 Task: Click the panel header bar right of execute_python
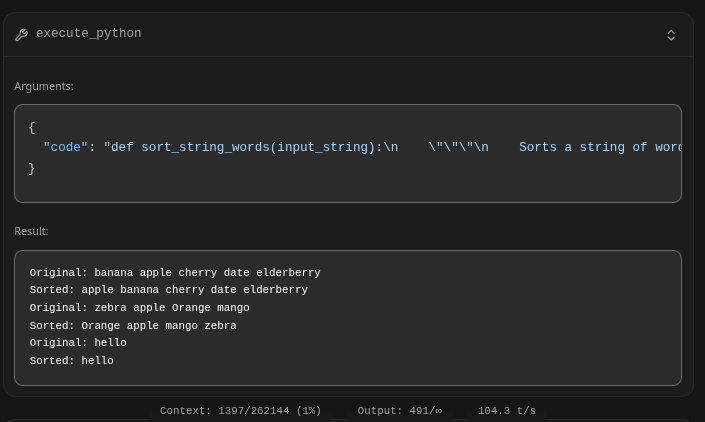(x=400, y=34)
